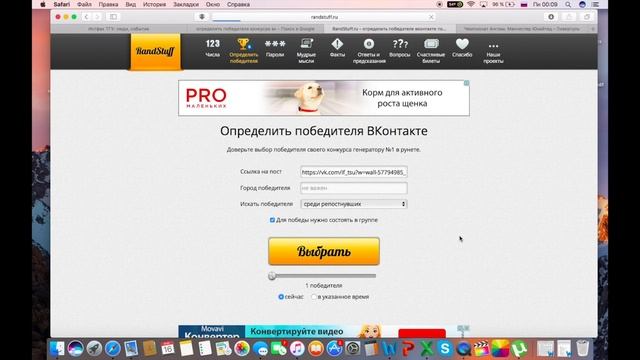Open Siri from the Dock
Viewport: 640px width, 360px height.
point(76,349)
